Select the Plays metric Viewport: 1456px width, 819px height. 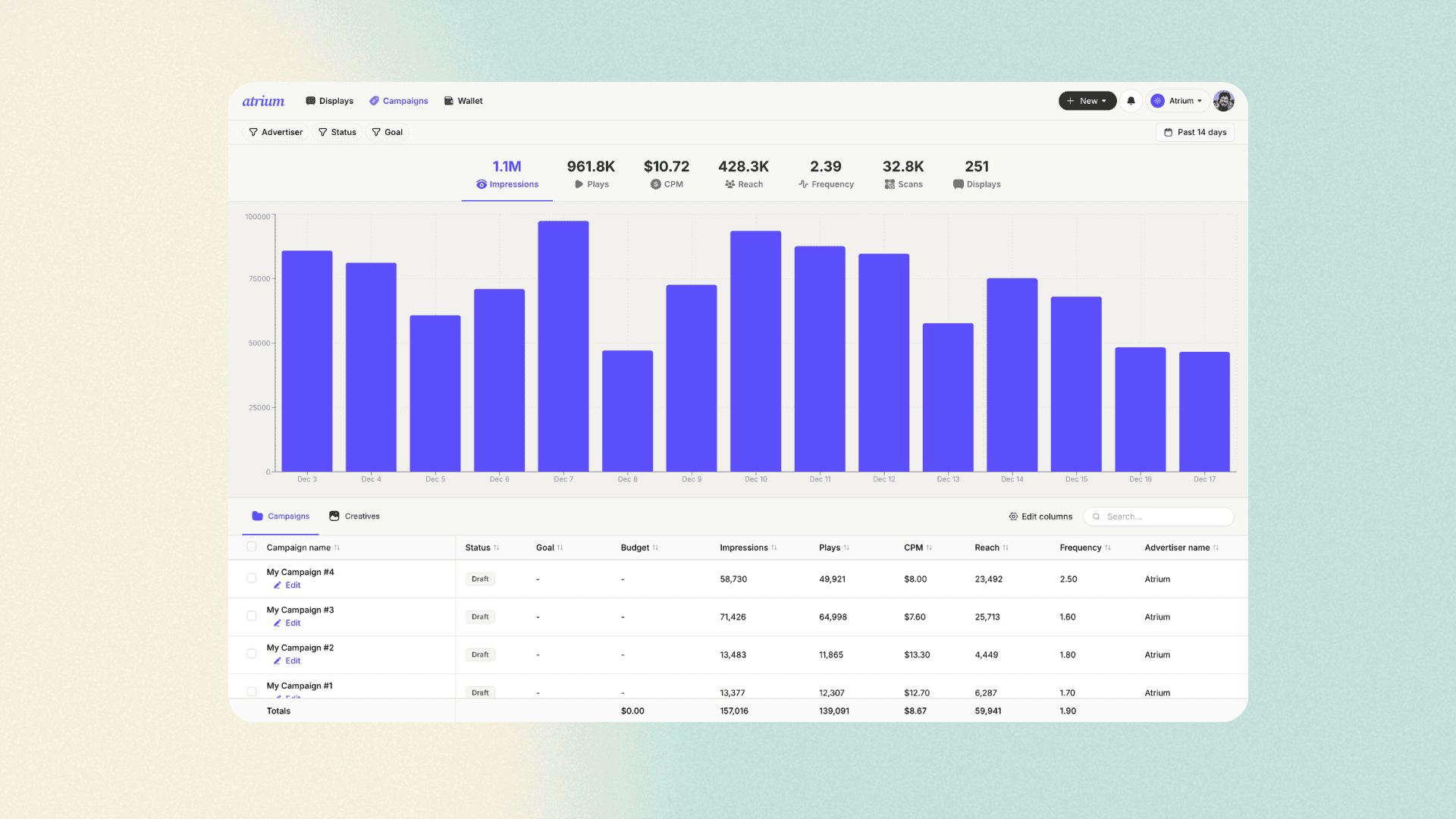click(x=591, y=174)
